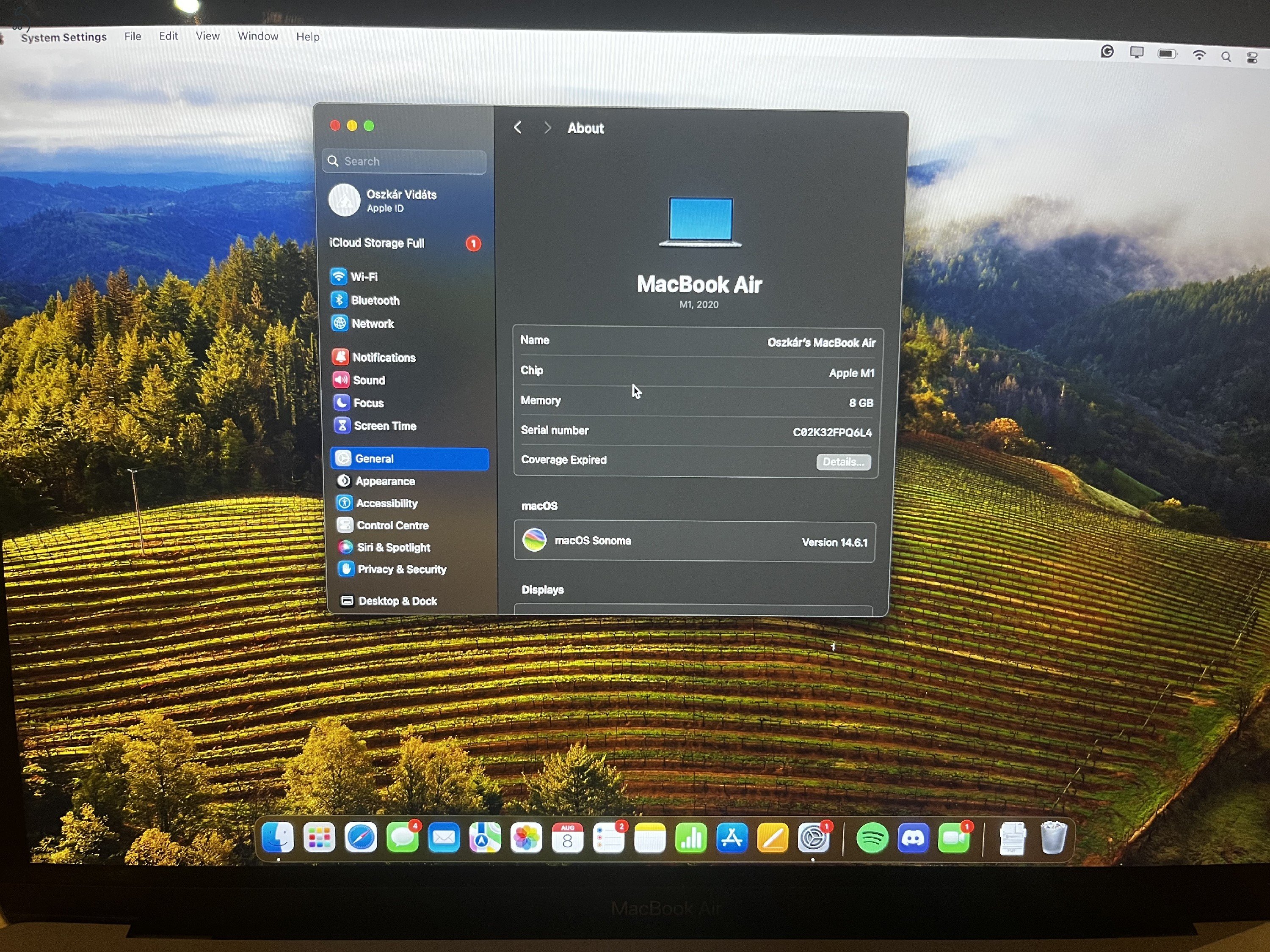Screen dimensions: 1270x952
Task: Open App Store from the Dock
Action: pyautogui.click(x=732, y=839)
